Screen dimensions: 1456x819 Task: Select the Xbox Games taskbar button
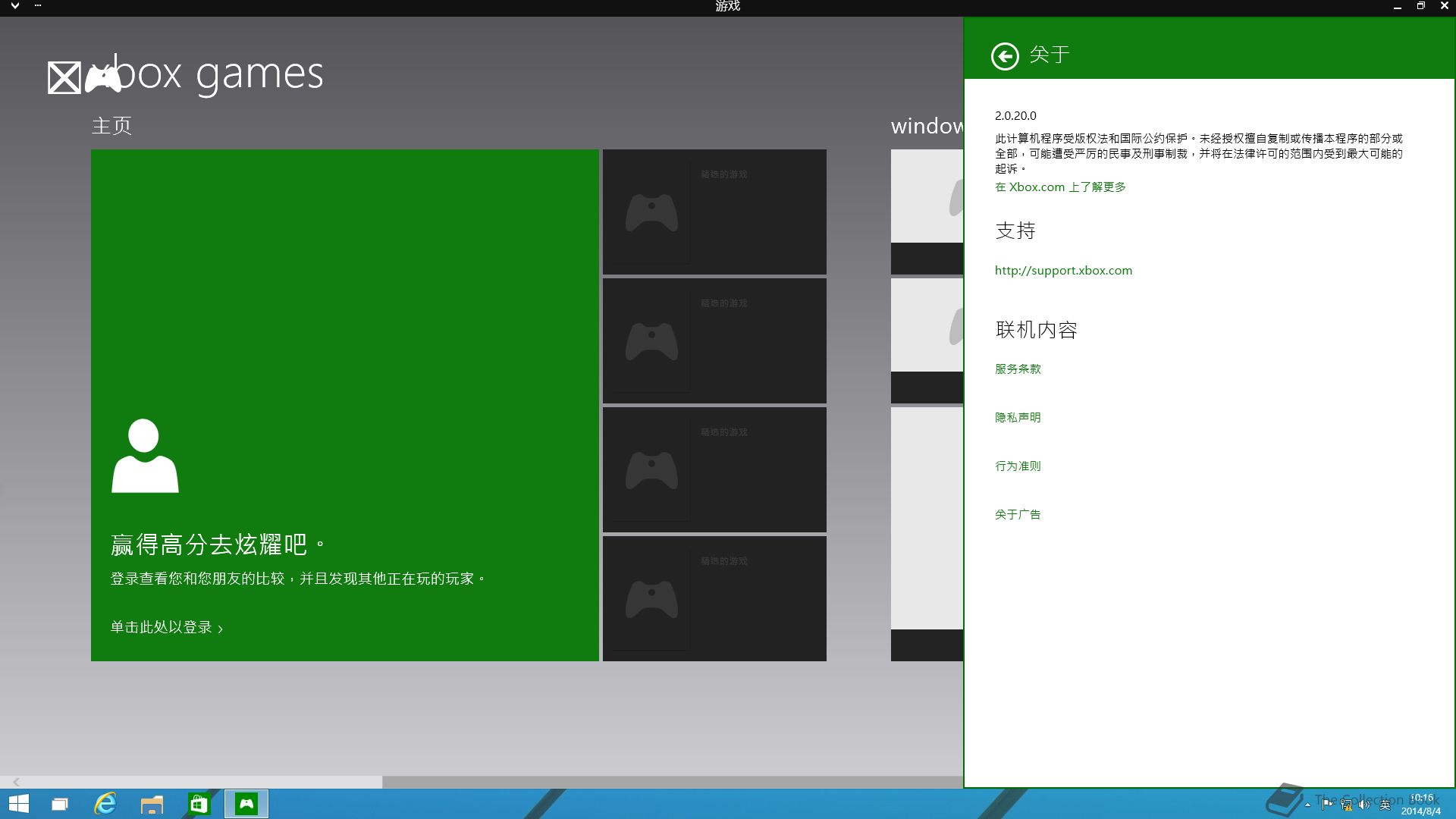click(x=246, y=804)
